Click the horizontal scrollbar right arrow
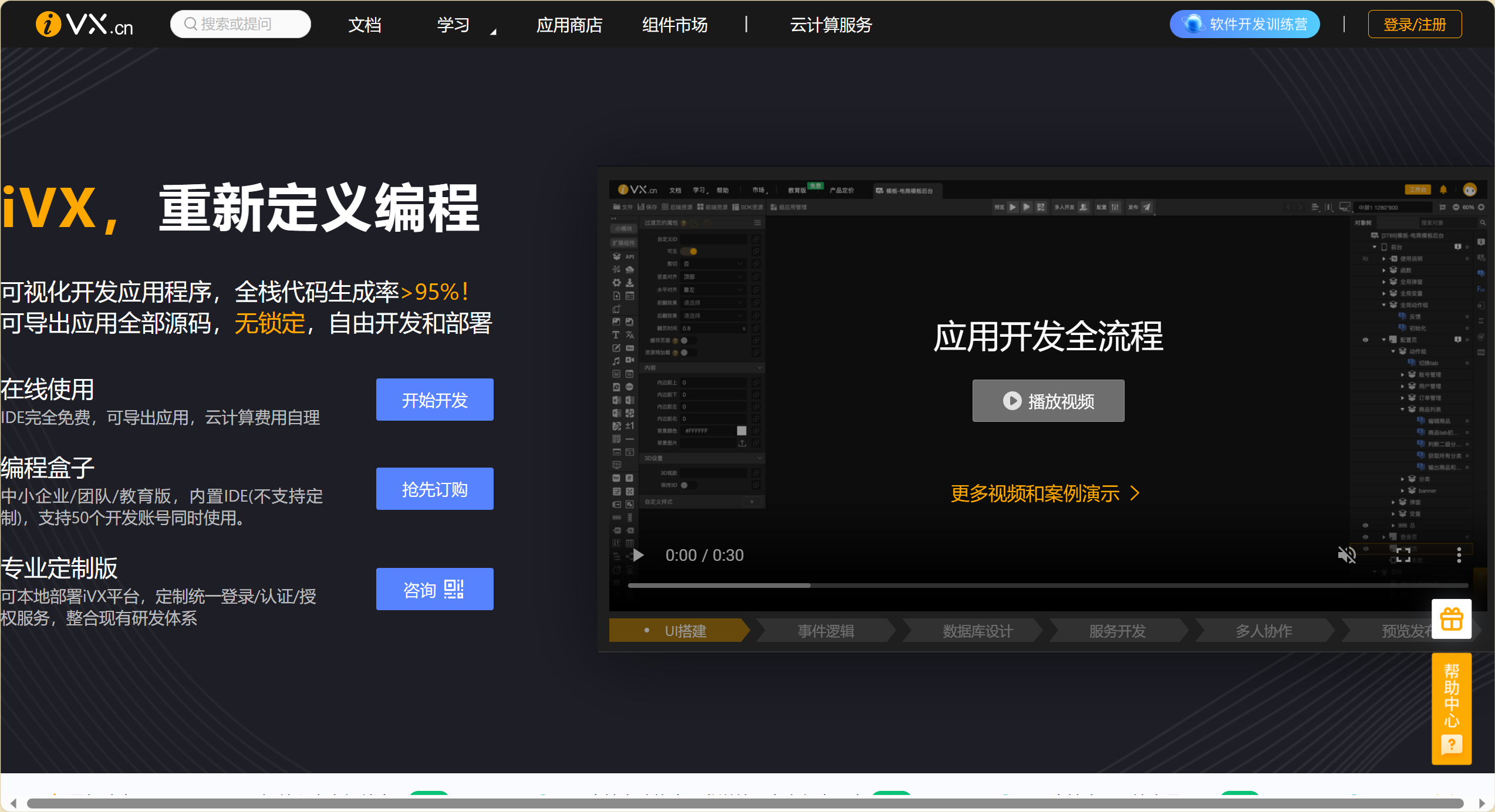 coord(1481,803)
